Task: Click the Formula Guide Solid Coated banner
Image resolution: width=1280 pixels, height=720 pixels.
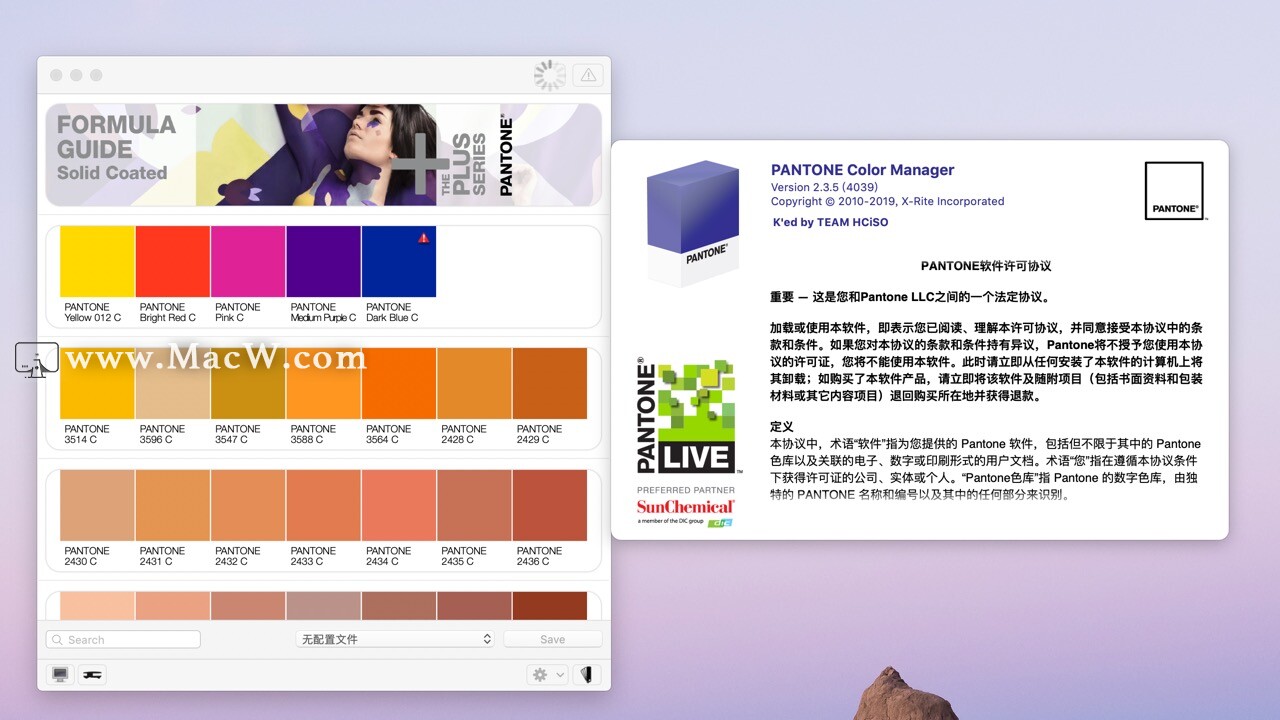Action: coord(323,155)
